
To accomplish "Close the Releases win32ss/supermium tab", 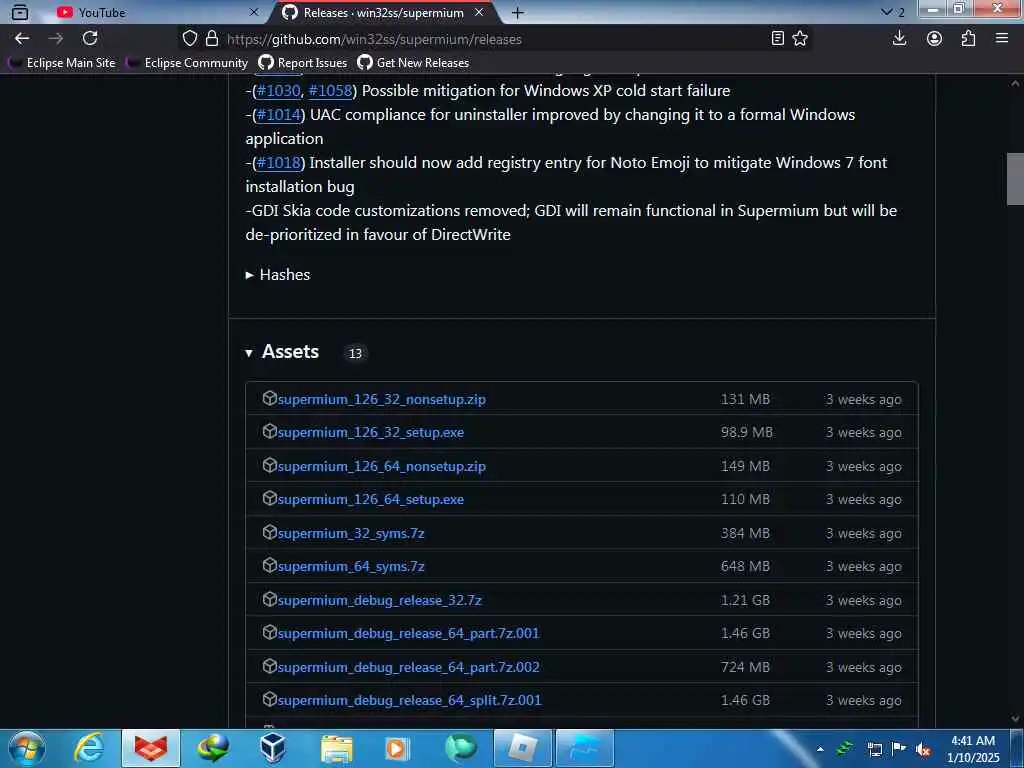I will click(x=479, y=12).
